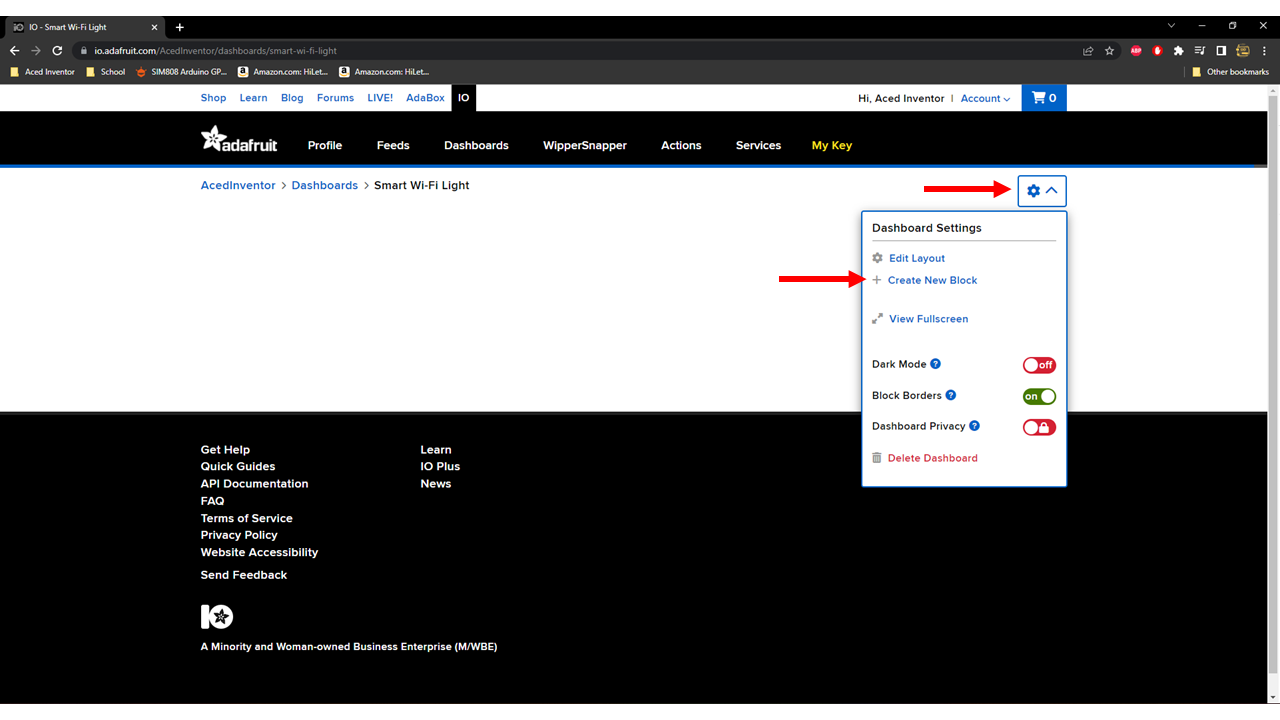This screenshot has width=1280, height=720.
Task: Click AcedInventor breadcrumb link
Action: click(238, 185)
